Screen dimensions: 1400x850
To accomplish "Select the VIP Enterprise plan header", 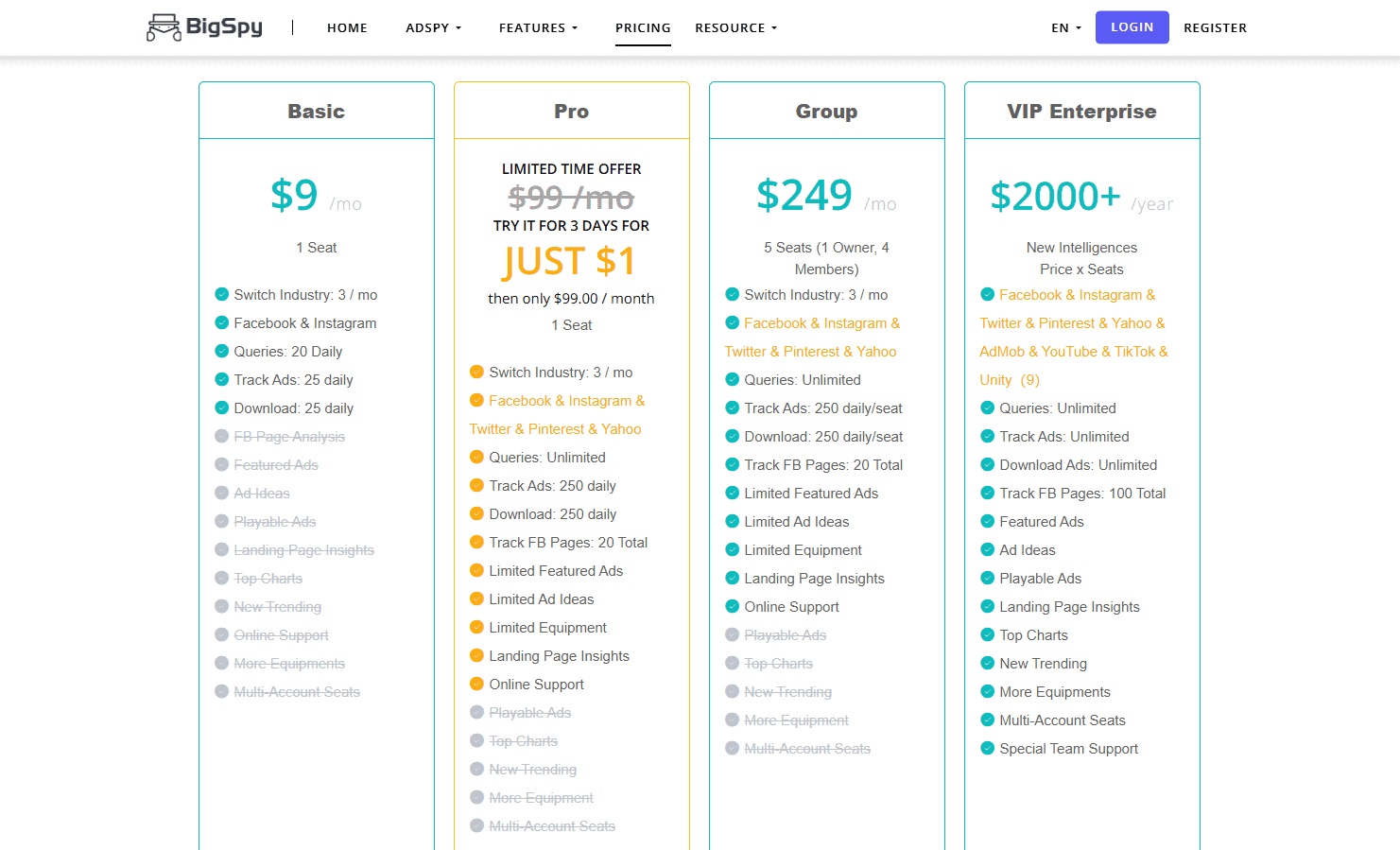I will click(x=1082, y=112).
